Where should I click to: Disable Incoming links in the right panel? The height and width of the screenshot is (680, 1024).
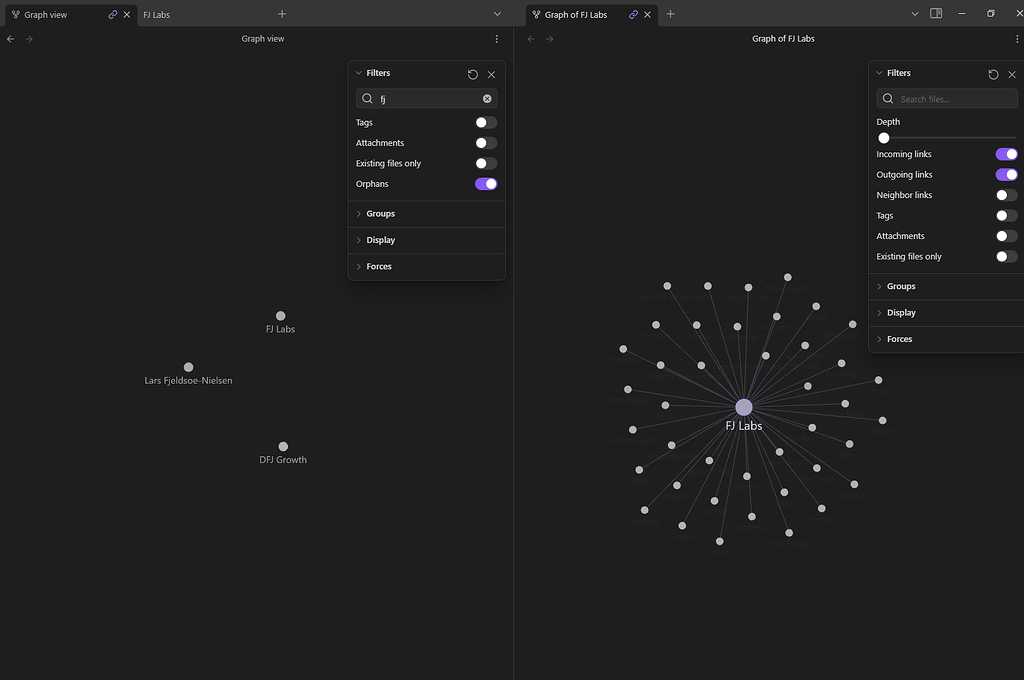(1006, 153)
